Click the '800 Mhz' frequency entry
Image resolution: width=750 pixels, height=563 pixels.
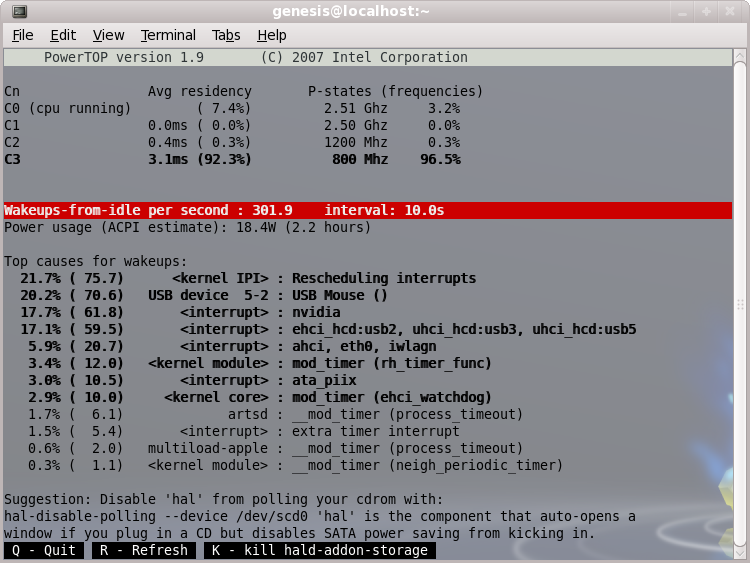click(360, 159)
